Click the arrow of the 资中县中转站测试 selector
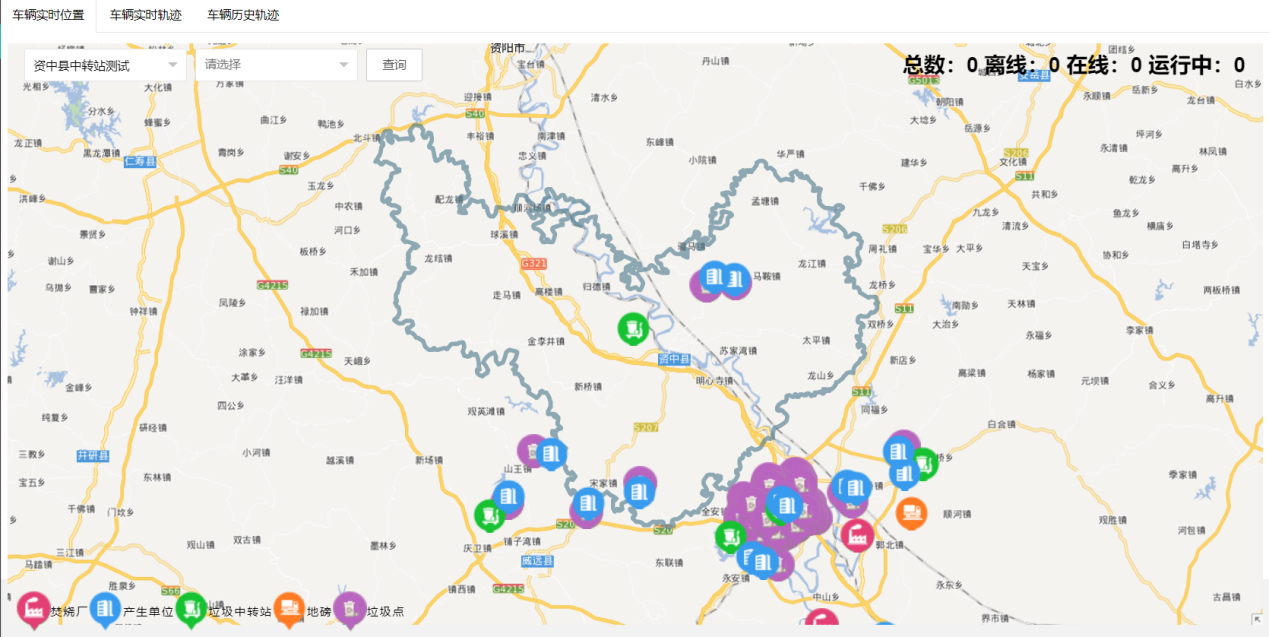This screenshot has height=637, width=1269. coord(173,65)
